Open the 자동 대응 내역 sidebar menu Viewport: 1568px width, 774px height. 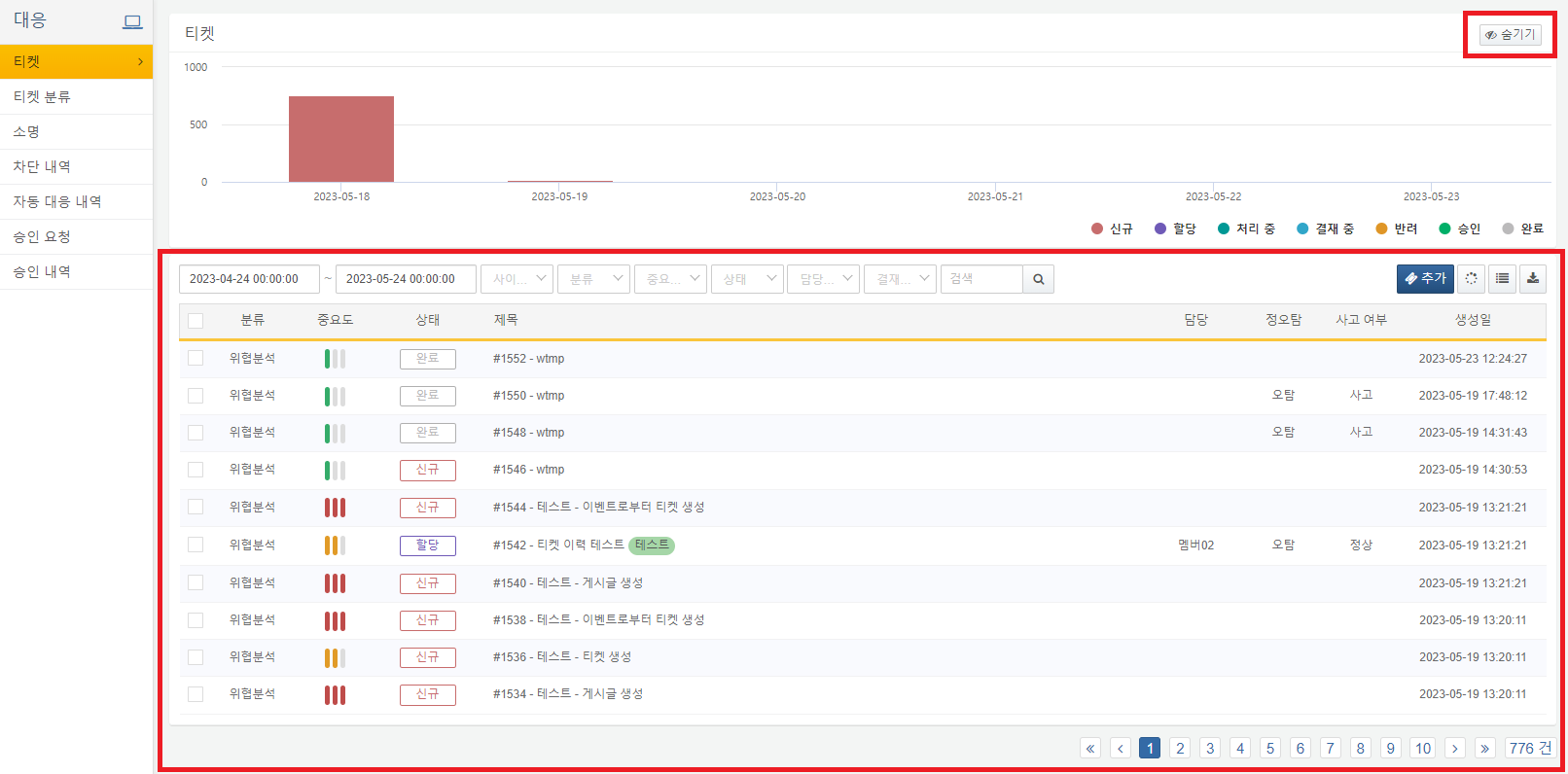[x=76, y=202]
